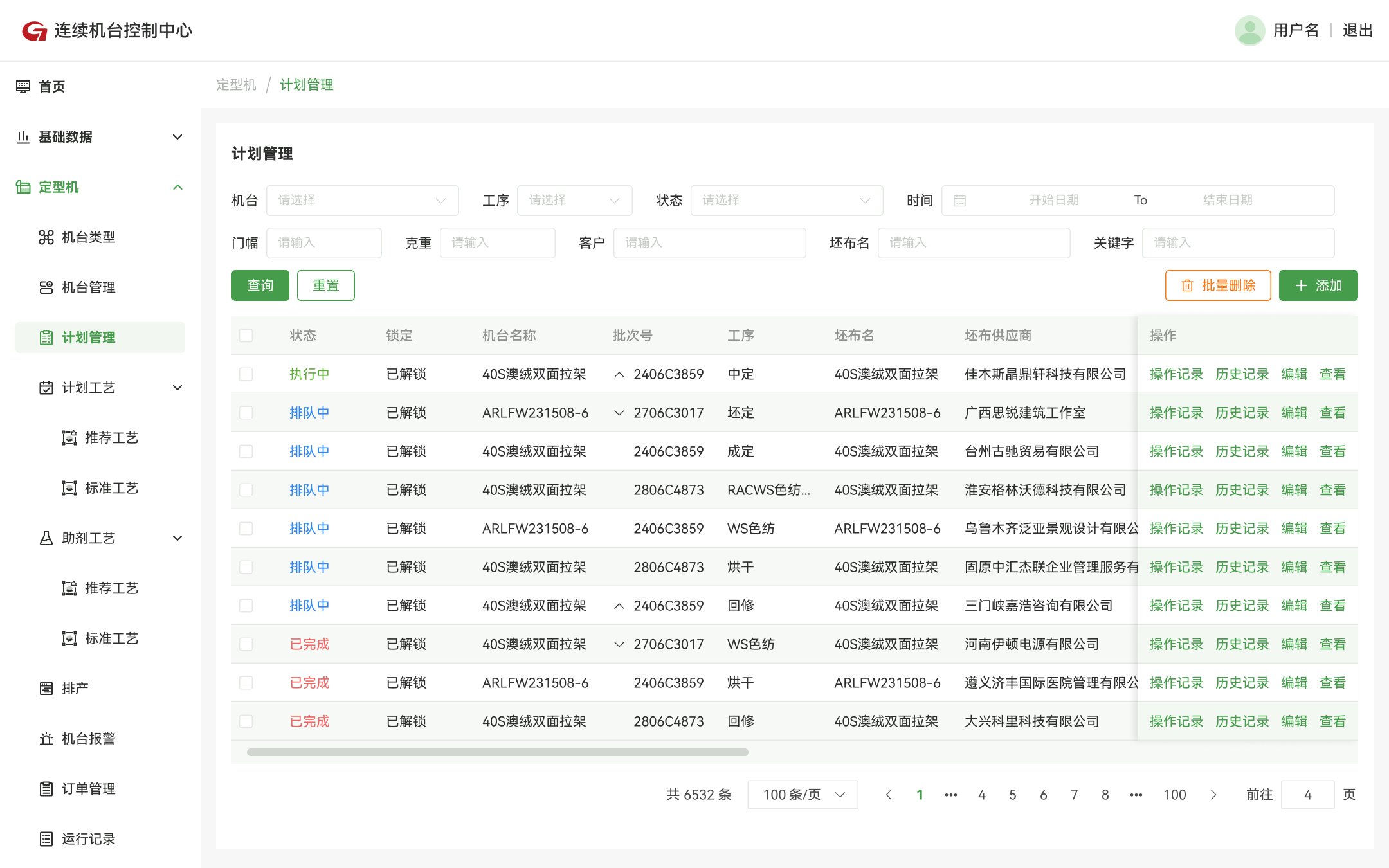Click the 定型机 sidebar icon

click(x=23, y=186)
